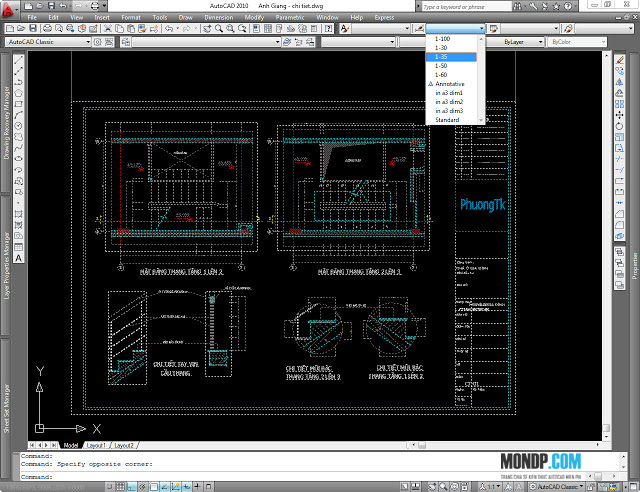Collapse the open dimension style dropdown
Viewport: 640px width, 492px height.
coord(482,29)
